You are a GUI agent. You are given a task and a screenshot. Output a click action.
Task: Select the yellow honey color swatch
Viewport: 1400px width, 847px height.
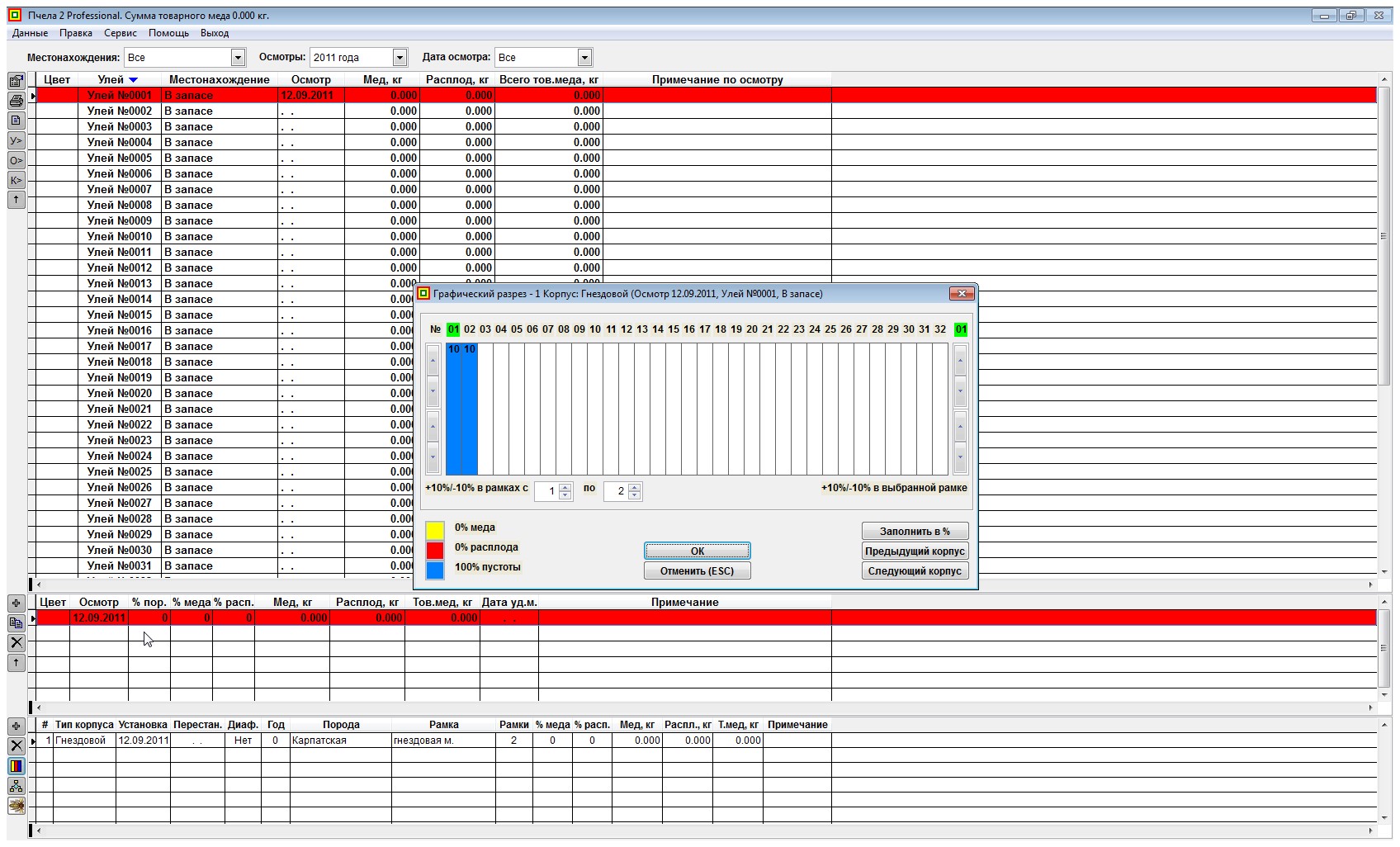coord(435,530)
